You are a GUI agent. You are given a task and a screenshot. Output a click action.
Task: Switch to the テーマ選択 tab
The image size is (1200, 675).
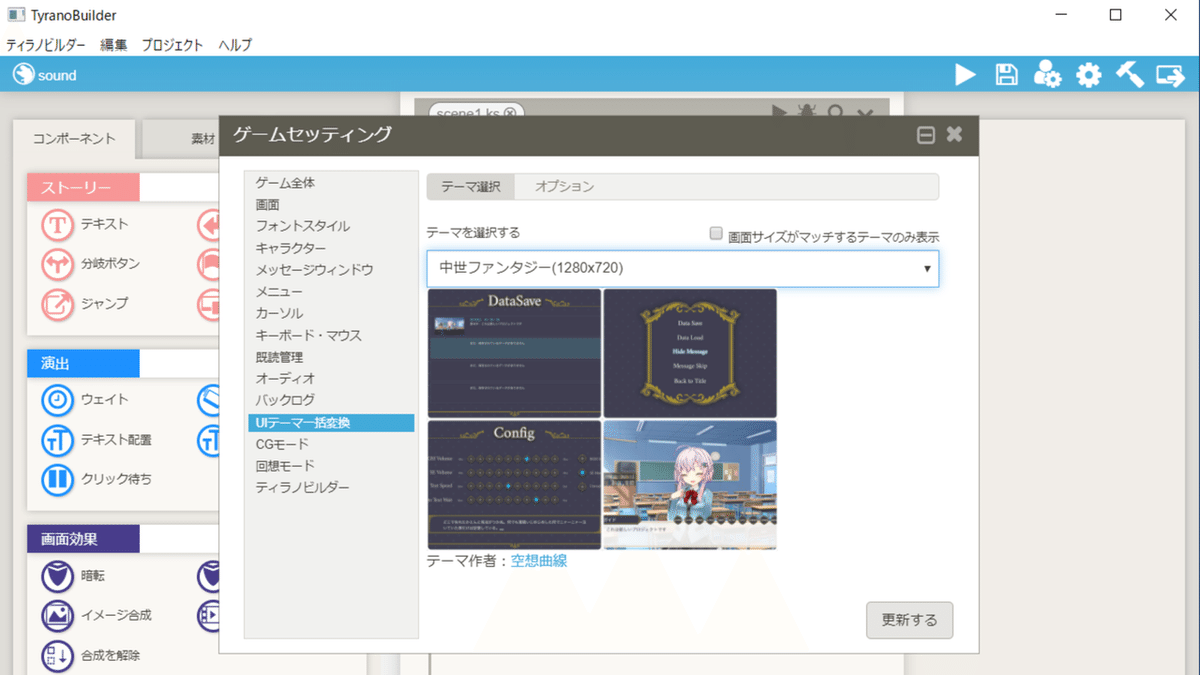471,186
